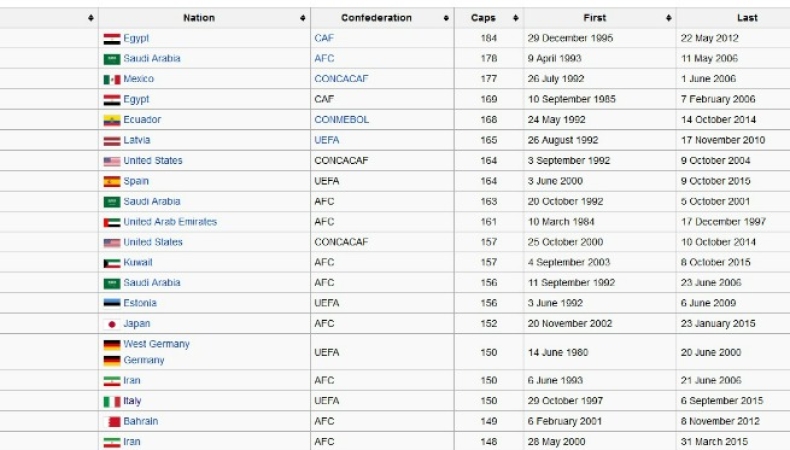The image size is (790, 450).
Task: Open the CONMEBOL confederation link
Action: (x=342, y=119)
